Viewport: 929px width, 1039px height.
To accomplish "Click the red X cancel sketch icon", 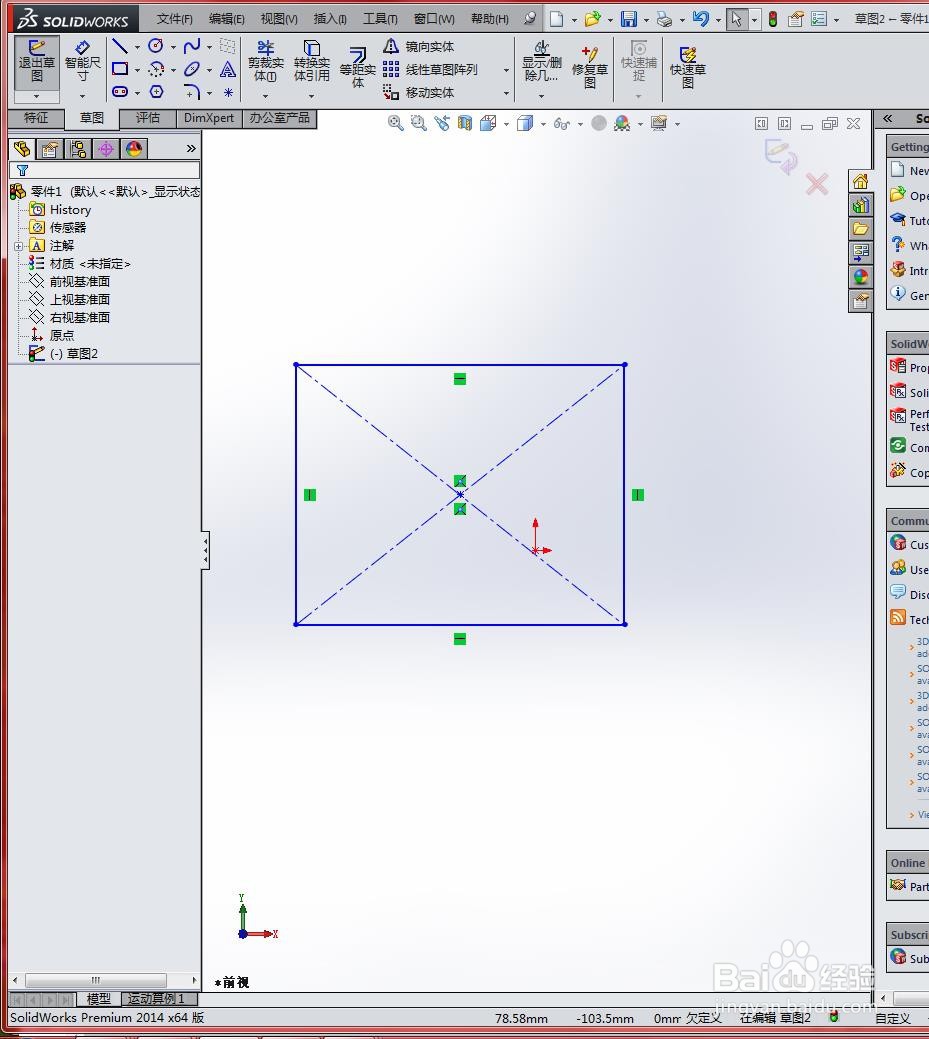I will (817, 184).
